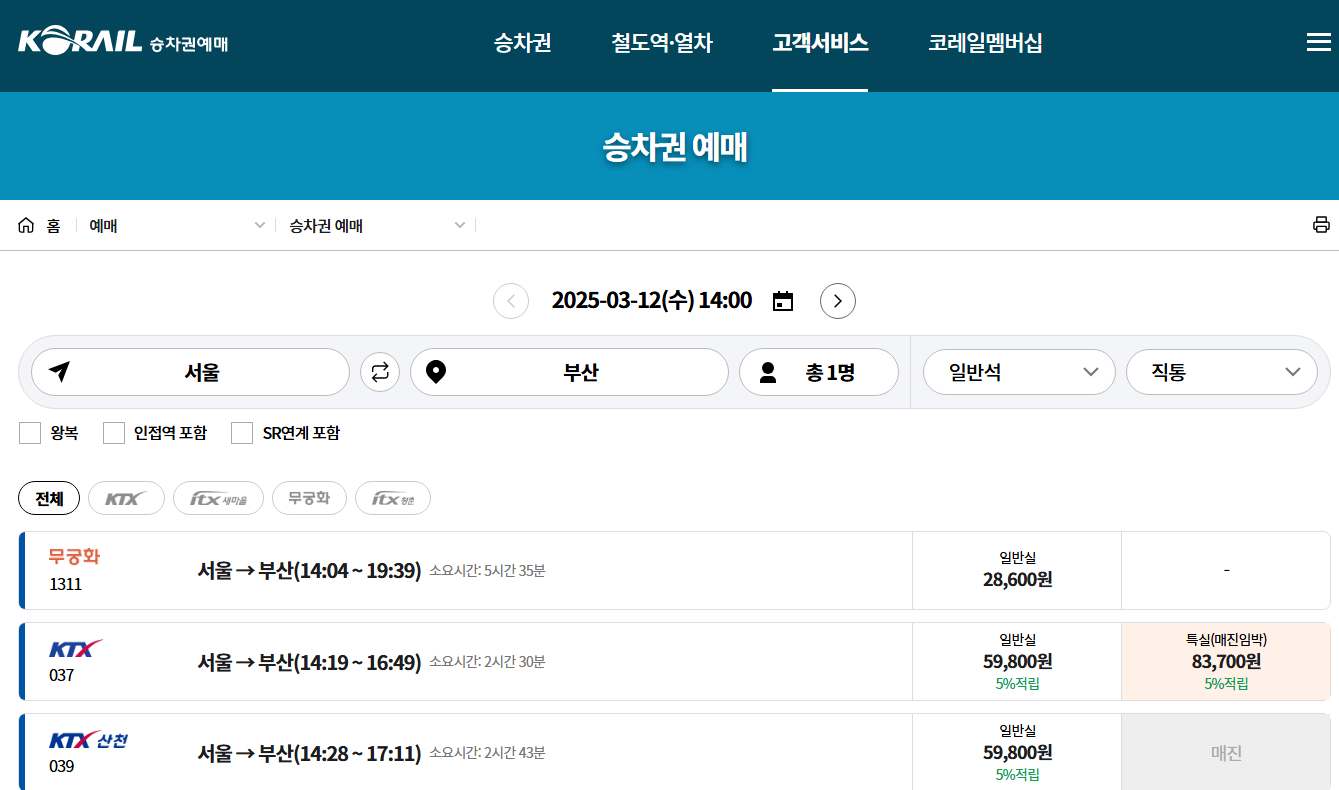Check the 인접역 포함 checkbox

tap(114, 433)
